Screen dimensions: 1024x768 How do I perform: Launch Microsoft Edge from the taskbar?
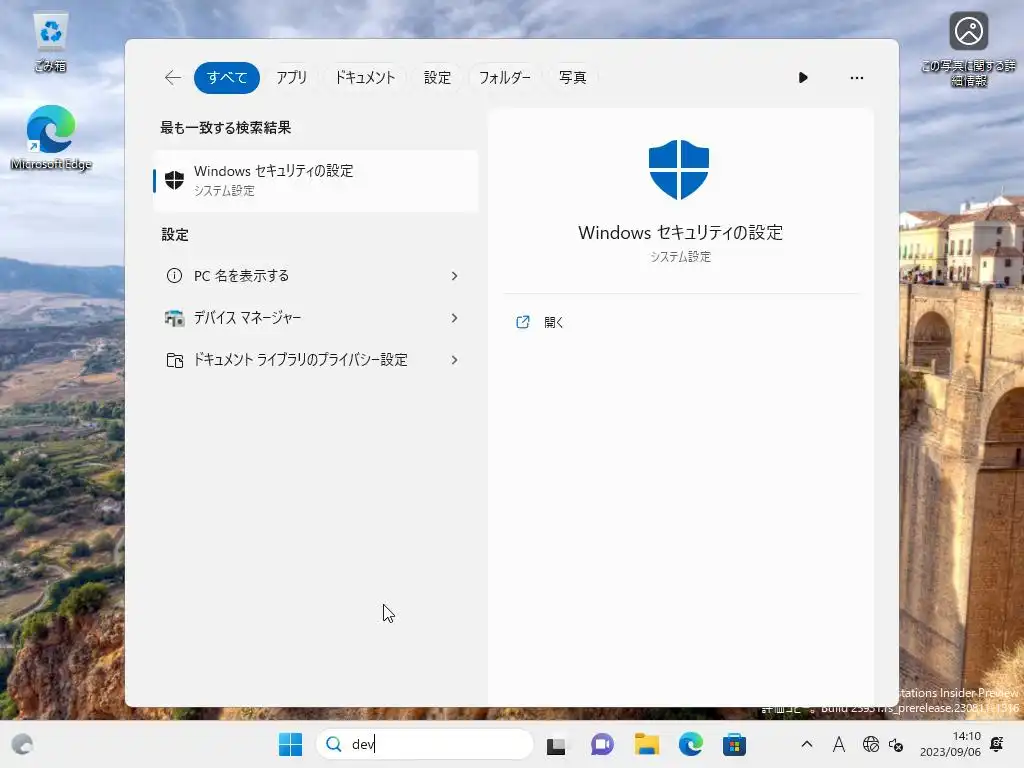[x=690, y=744]
